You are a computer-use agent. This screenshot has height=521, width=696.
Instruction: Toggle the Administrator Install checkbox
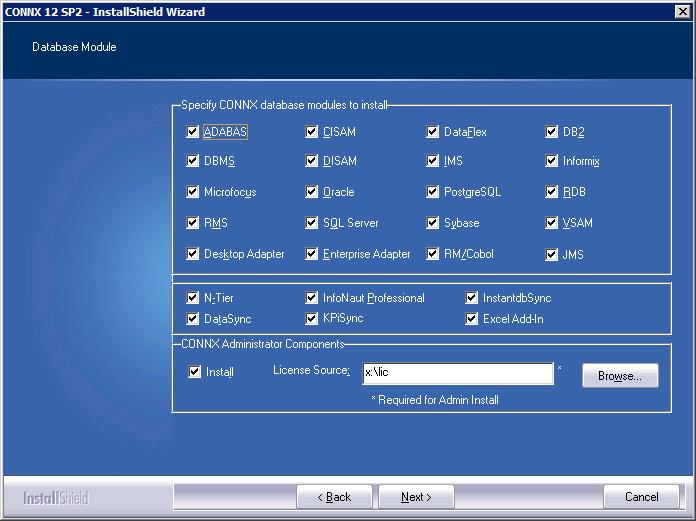pyautogui.click(x=194, y=371)
